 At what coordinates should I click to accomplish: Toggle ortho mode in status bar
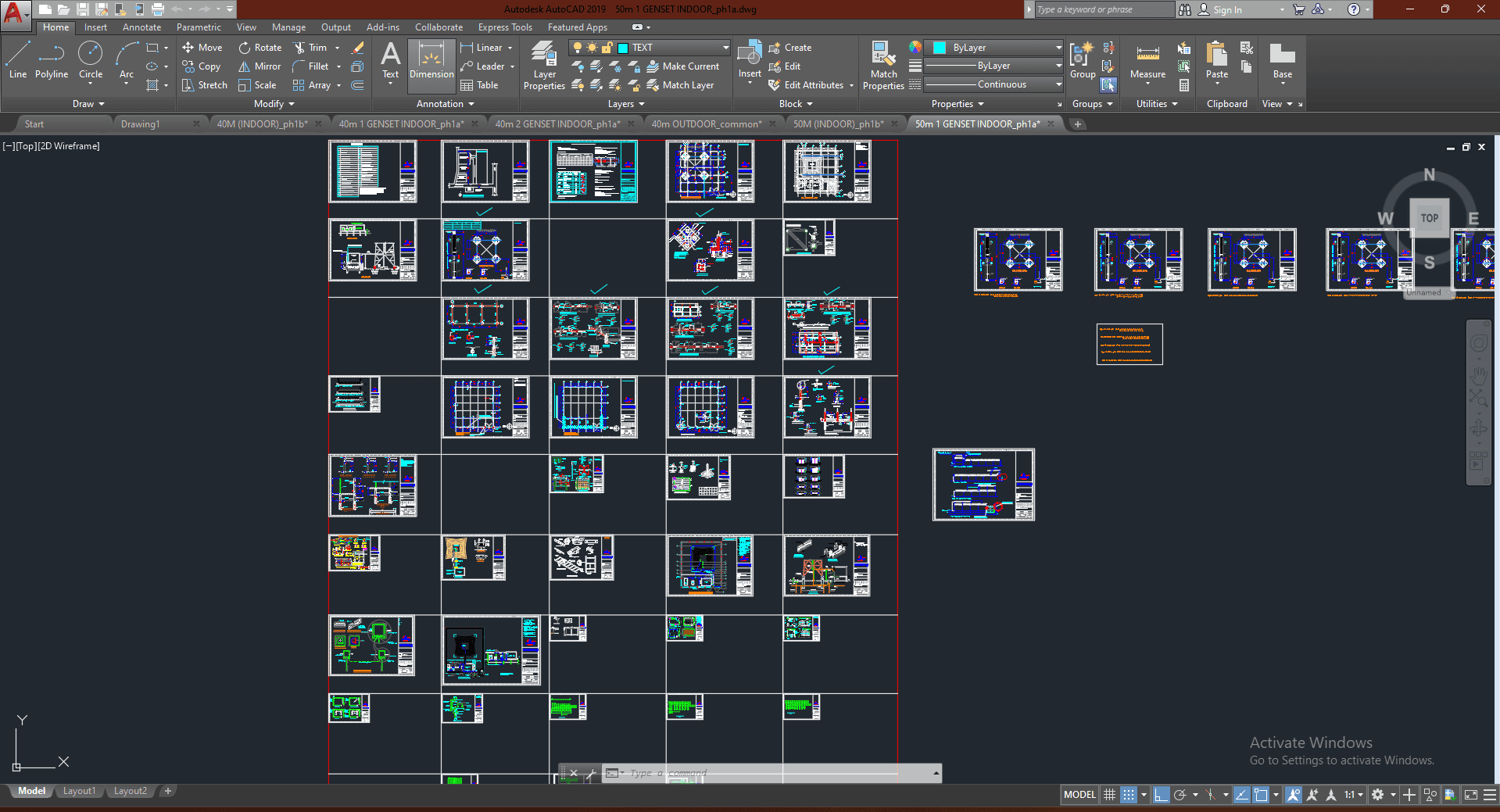[1162, 795]
